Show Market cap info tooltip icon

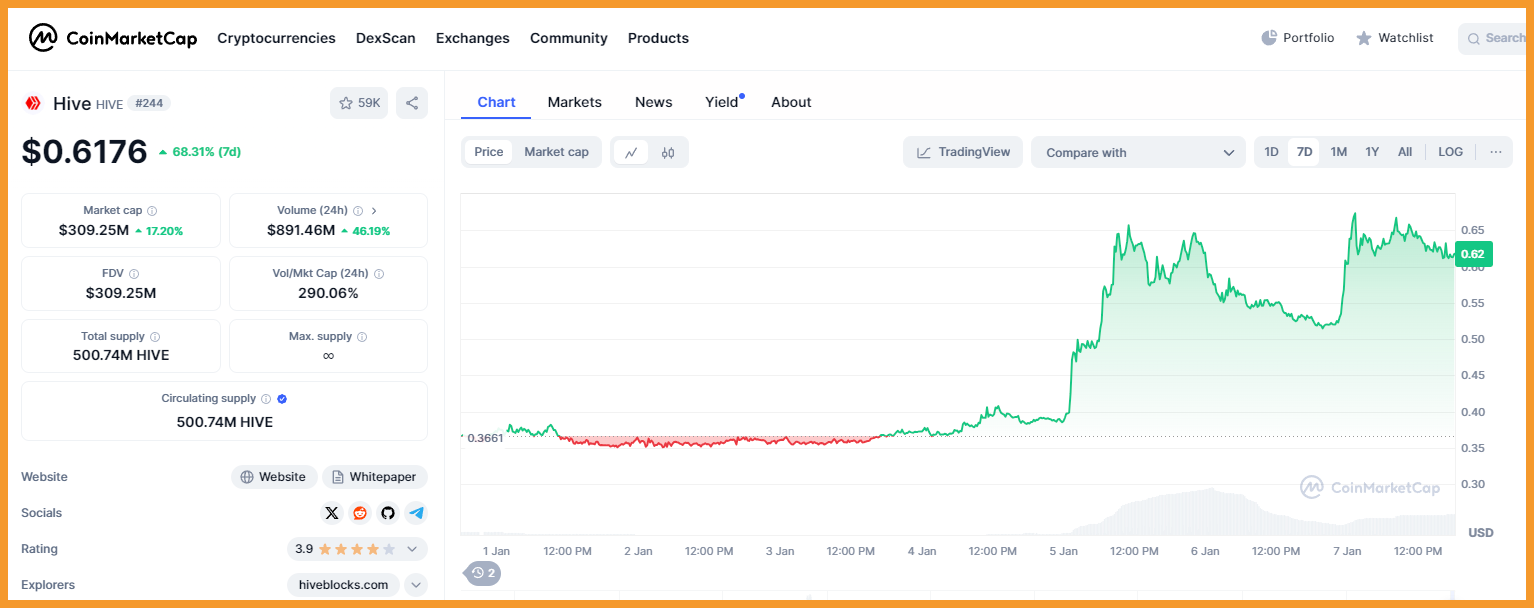pos(152,211)
